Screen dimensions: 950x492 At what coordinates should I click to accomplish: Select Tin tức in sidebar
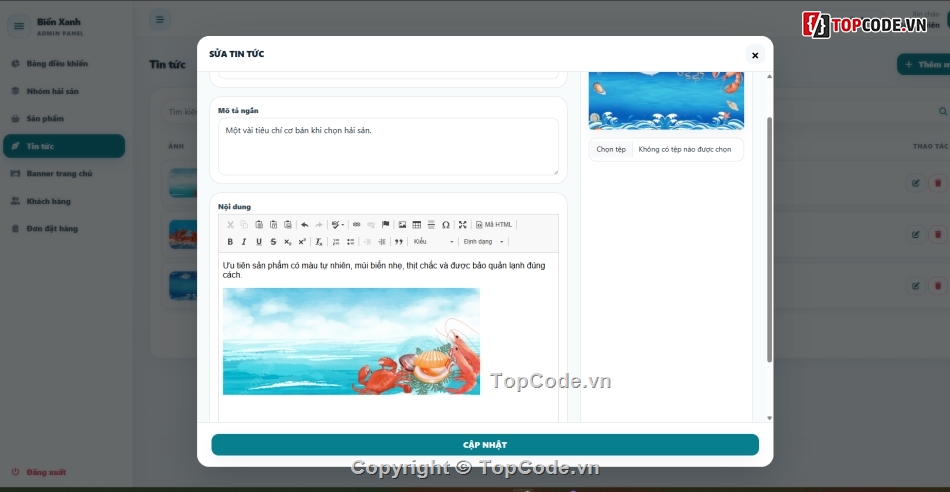pos(64,146)
